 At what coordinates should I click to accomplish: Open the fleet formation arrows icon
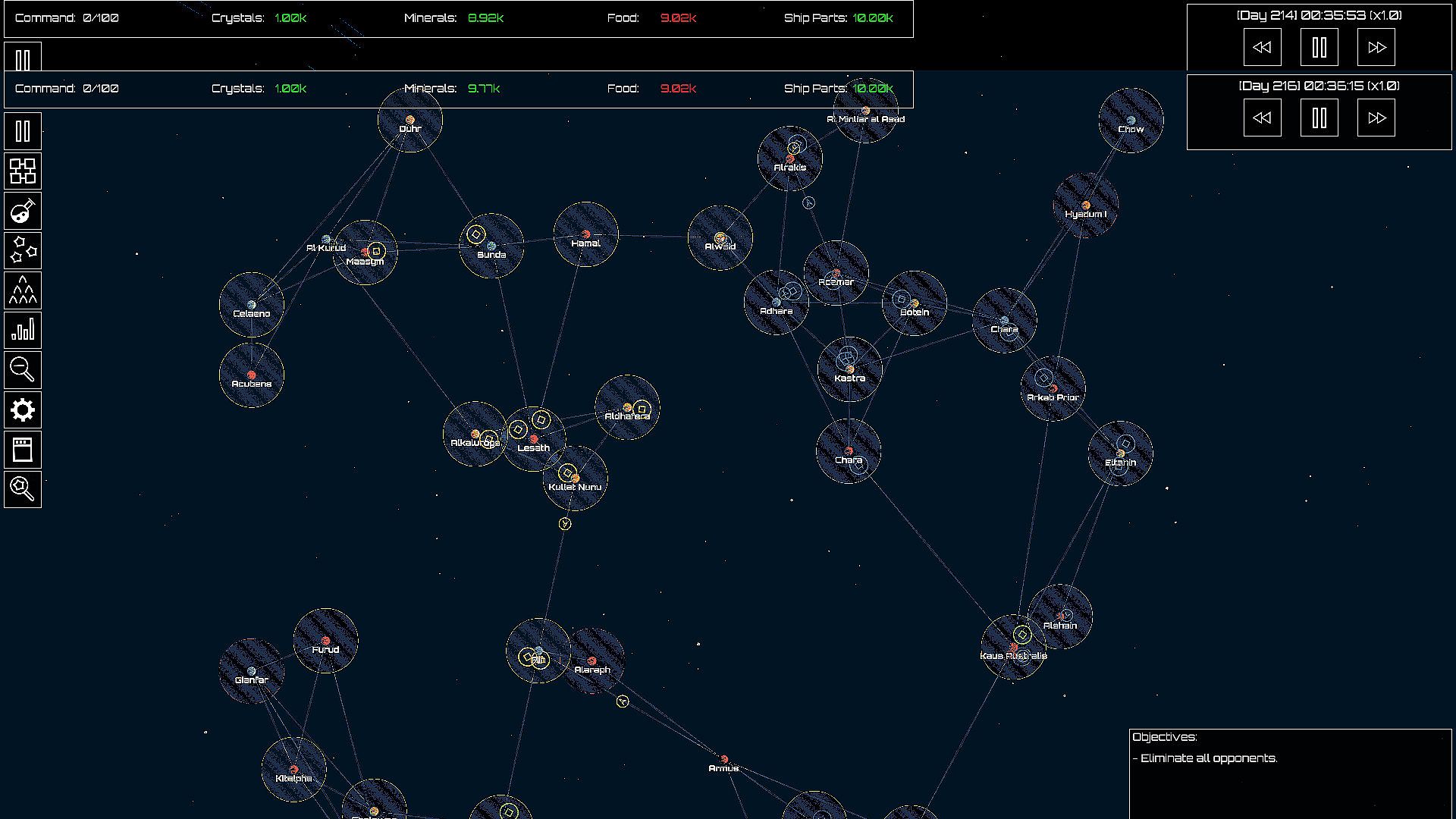(23, 290)
